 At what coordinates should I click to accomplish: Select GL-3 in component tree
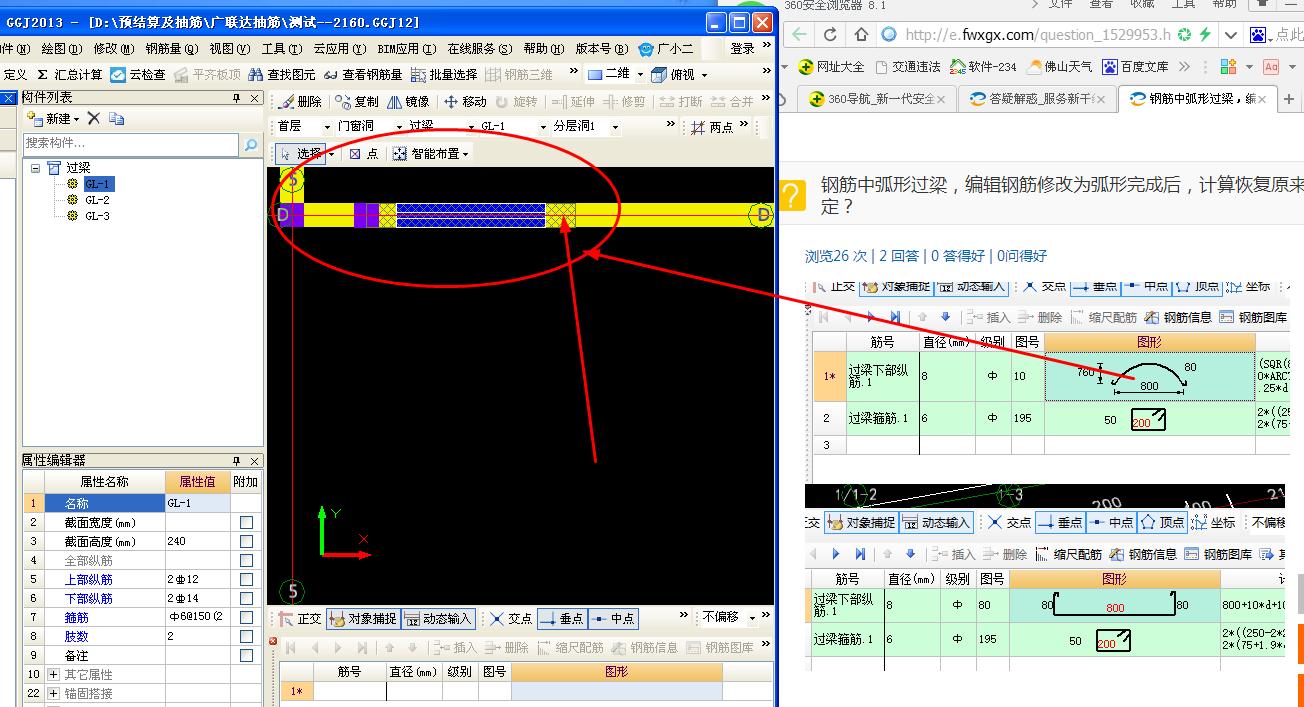tap(97, 216)
